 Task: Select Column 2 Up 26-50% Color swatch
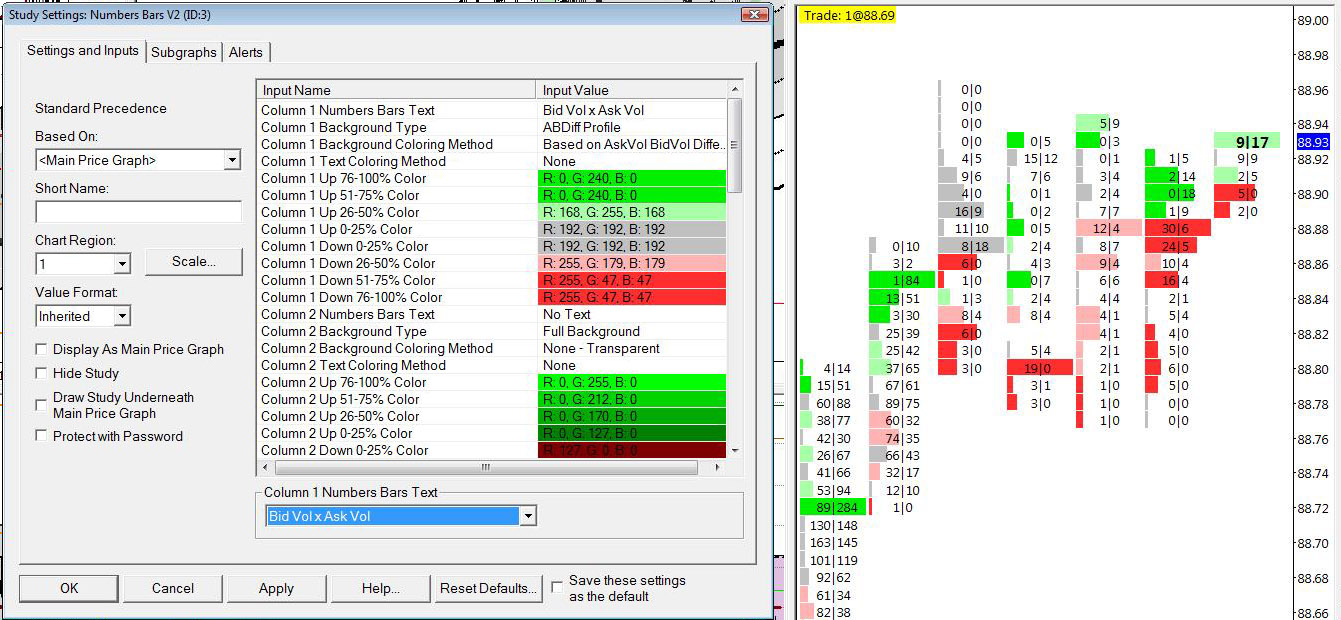[631, 416]
